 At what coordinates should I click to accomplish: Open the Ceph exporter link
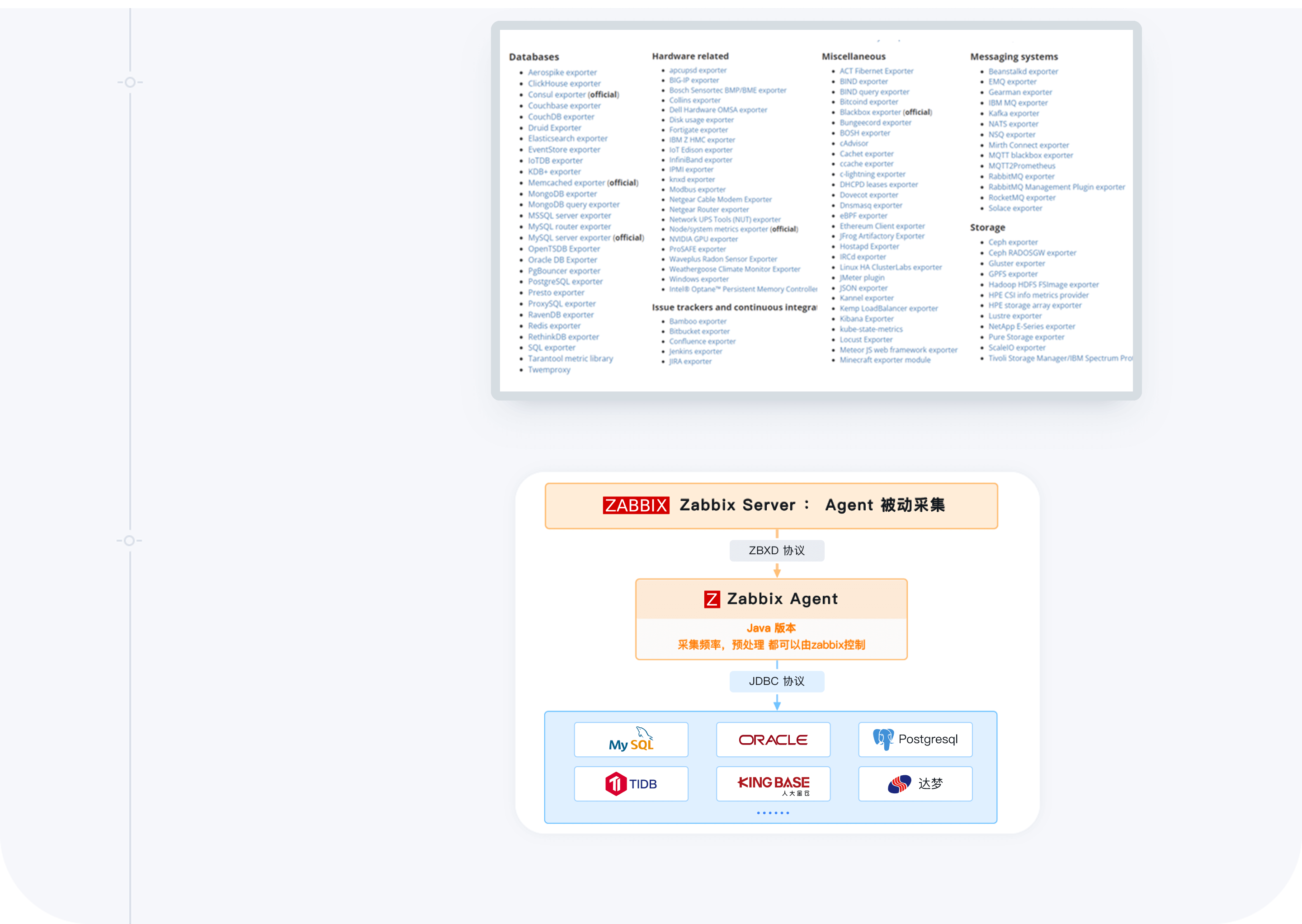[x=1013, y=242]
